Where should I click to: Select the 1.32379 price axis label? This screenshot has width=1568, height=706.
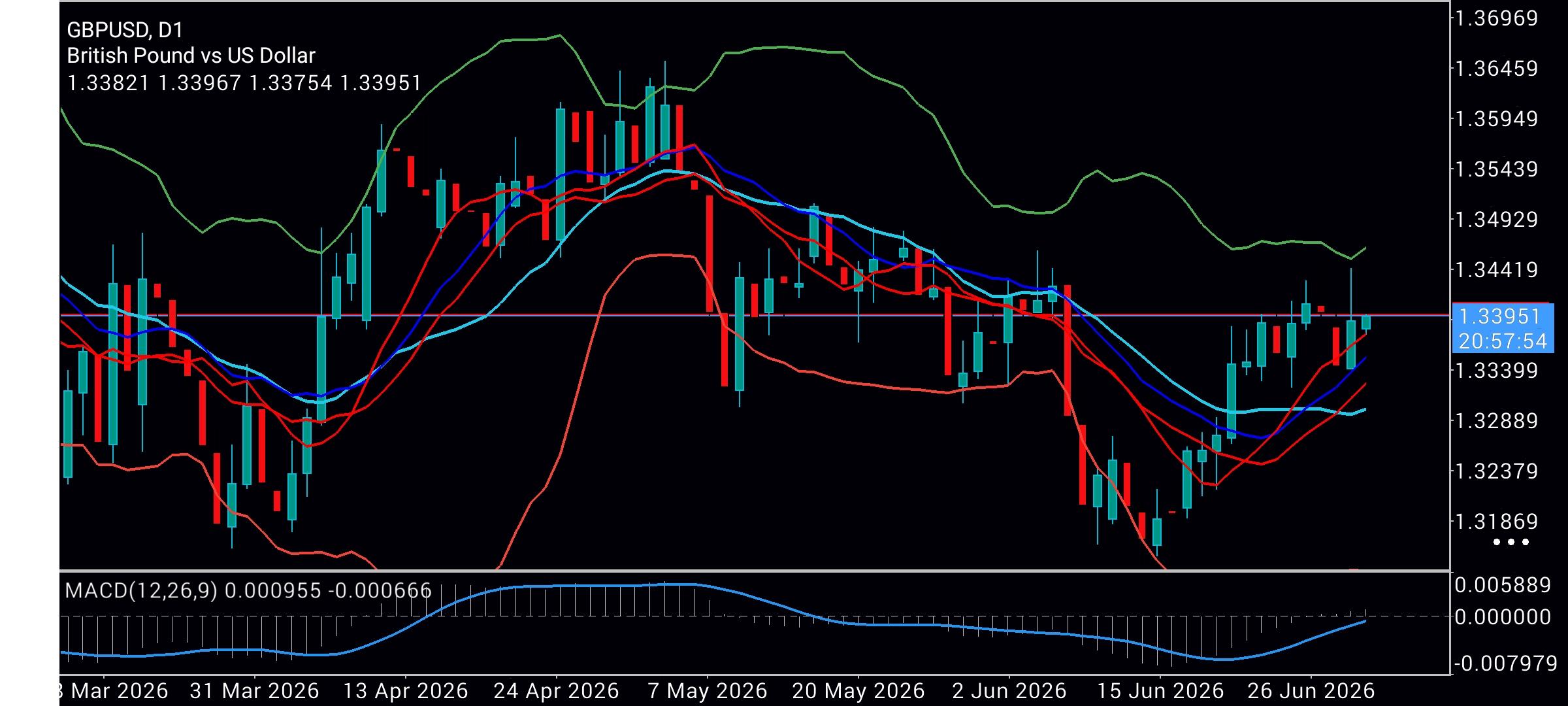[x=1496, y=471]
